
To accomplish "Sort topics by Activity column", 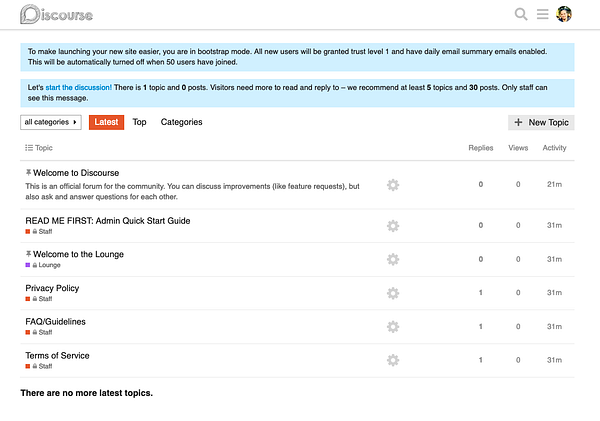I will click(x=554, y=148).
